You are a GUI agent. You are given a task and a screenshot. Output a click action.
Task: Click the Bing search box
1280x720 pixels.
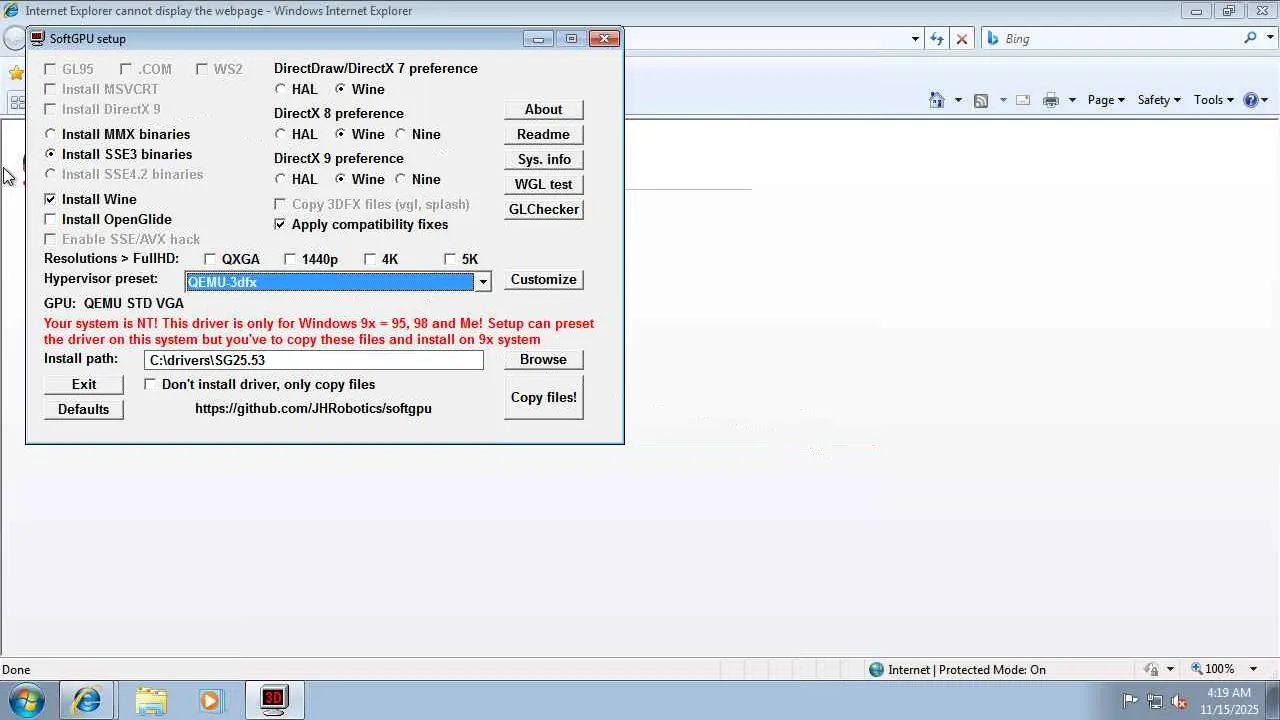1112,39
